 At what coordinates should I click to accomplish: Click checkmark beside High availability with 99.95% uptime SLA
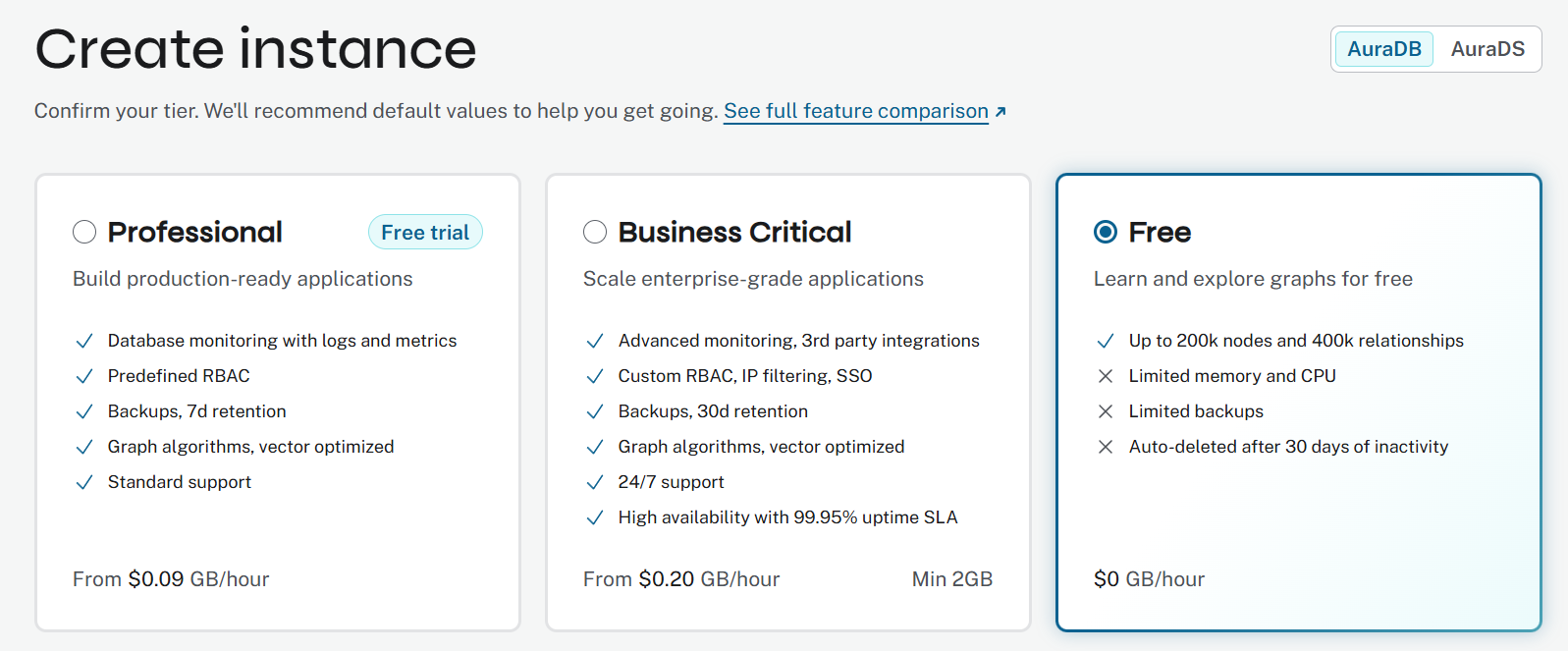coord(595,517)
